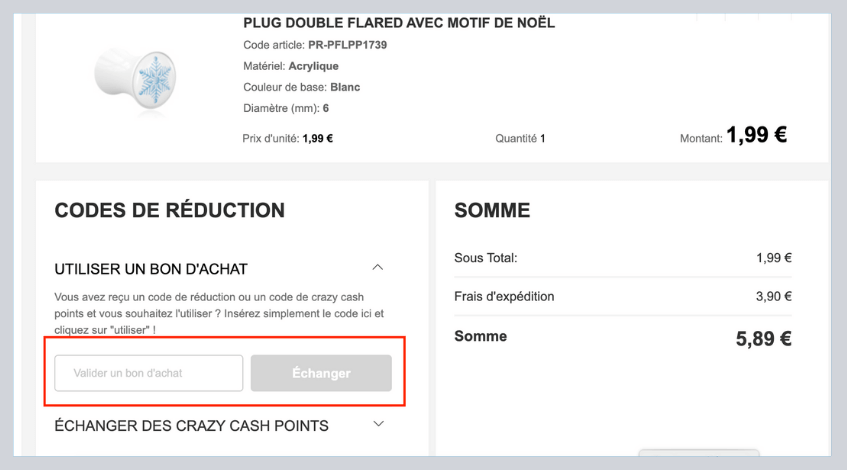Image resolution: width=847 pixels, height=470 pixels.
Task: Click 'Échanger des Crazy Cash Points' heading
Action: tap(191, 426)
